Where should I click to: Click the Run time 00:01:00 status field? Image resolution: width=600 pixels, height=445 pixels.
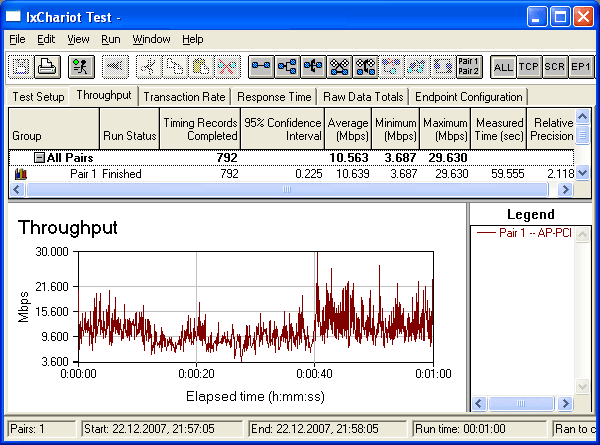click(479, 429)
